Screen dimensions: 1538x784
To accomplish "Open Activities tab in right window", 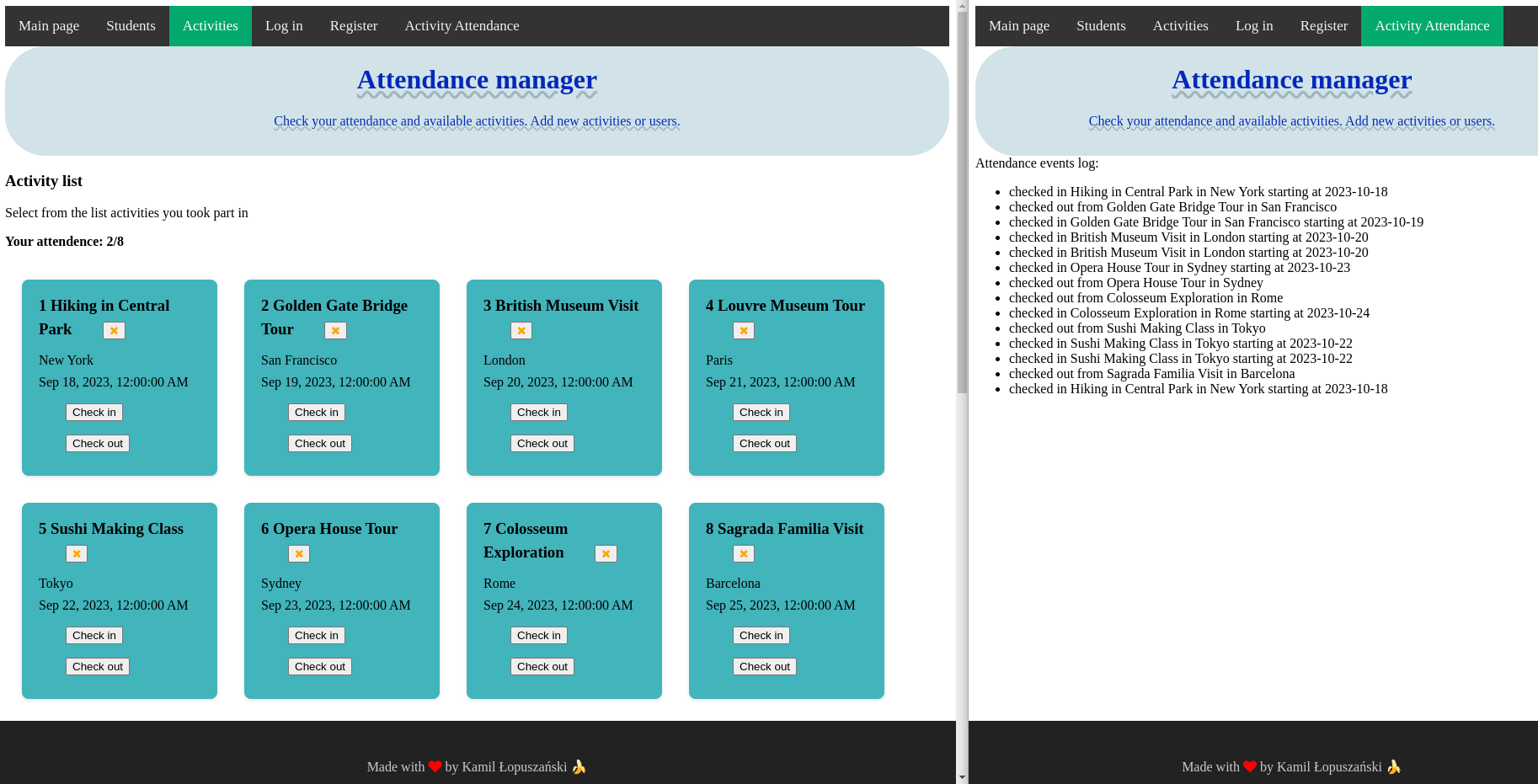I will [x=1181, y=26].
